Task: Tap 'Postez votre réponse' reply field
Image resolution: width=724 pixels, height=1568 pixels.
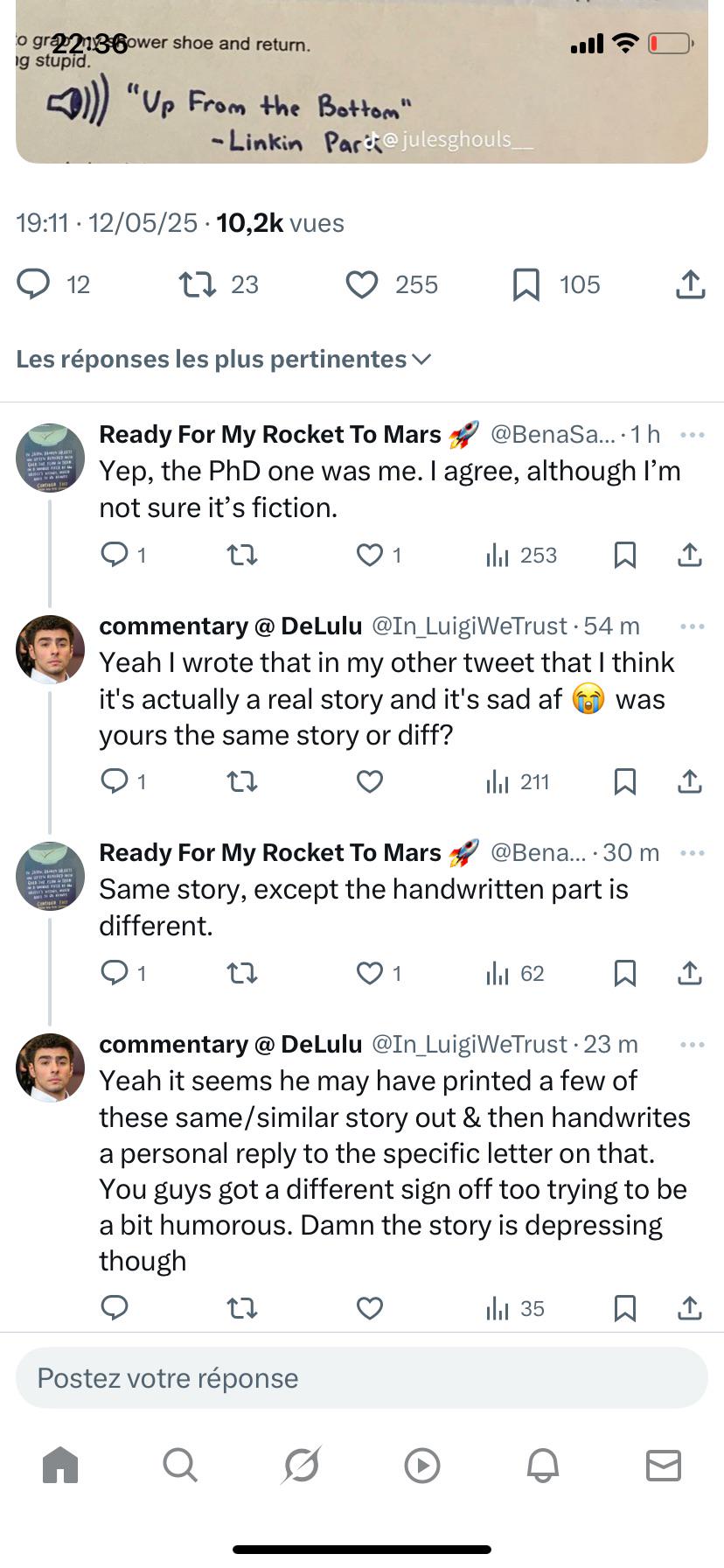Action: coord(362,1378)
